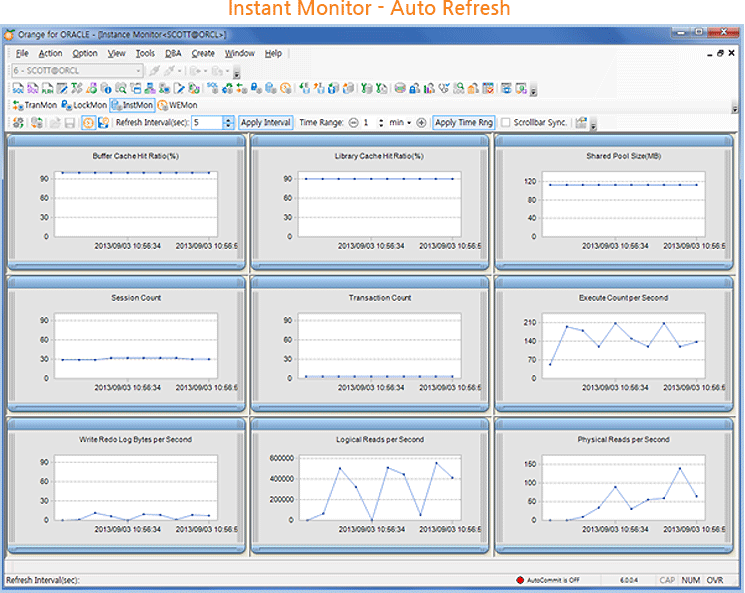This screenshot has height=593, width=745.
Task: Open the Window menu
Action: click(x=239, y=53)
